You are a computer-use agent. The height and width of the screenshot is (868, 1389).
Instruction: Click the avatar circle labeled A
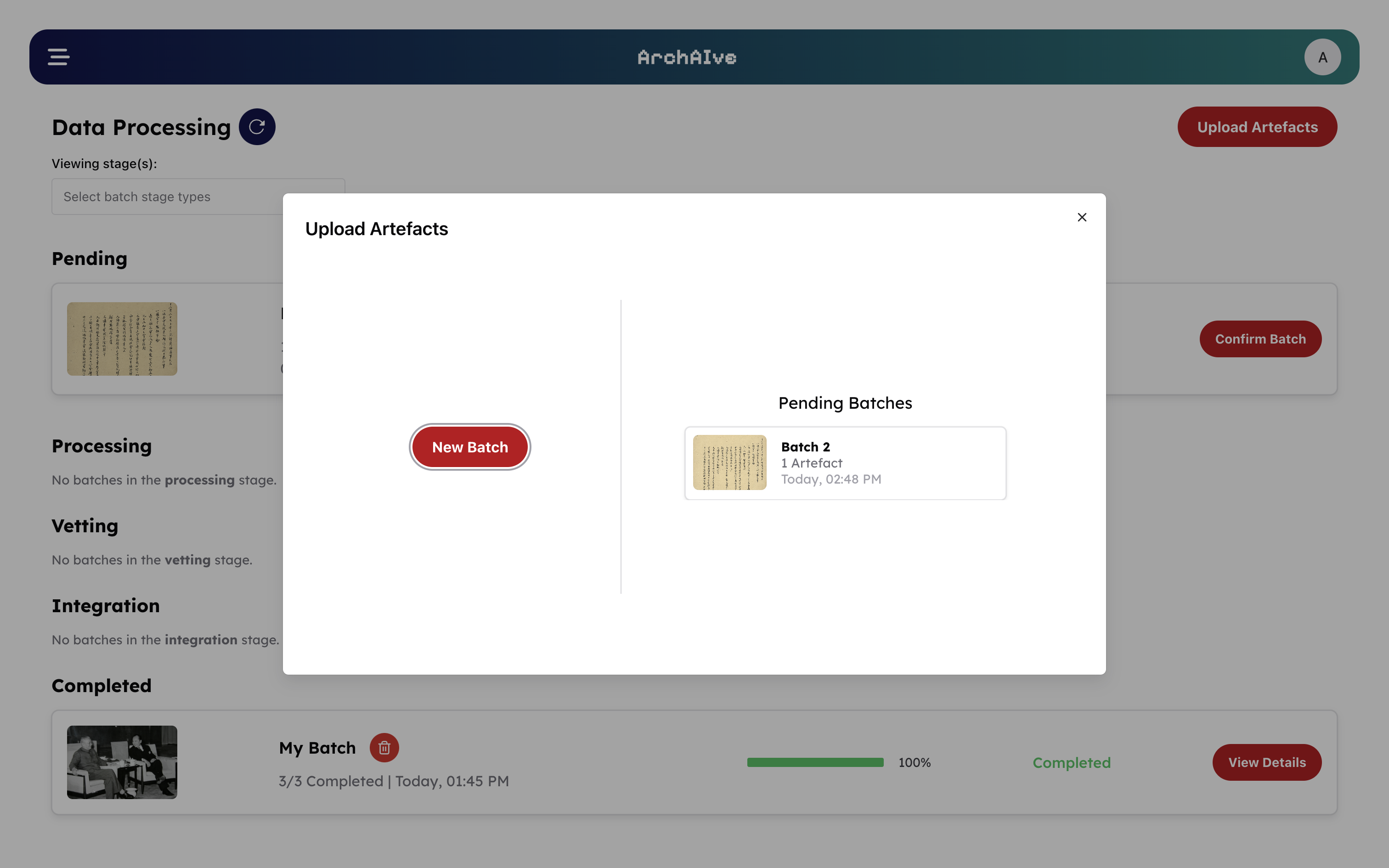pyautogui.click(x=1322, y=57)
